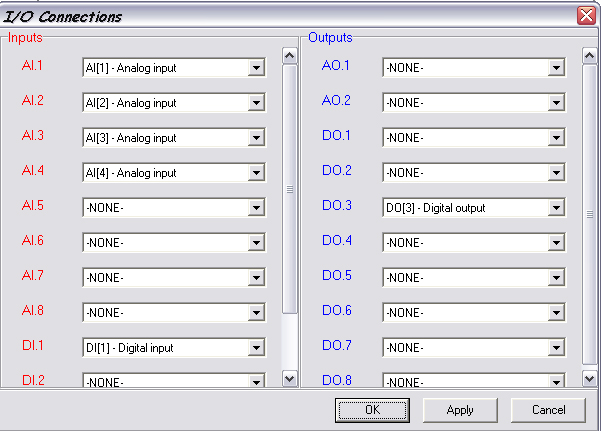Image resolution: width=601 pixels, height=431 pixels.
Task: Open the AI.8 connection dropdown
Action: [x=174, y=313]
